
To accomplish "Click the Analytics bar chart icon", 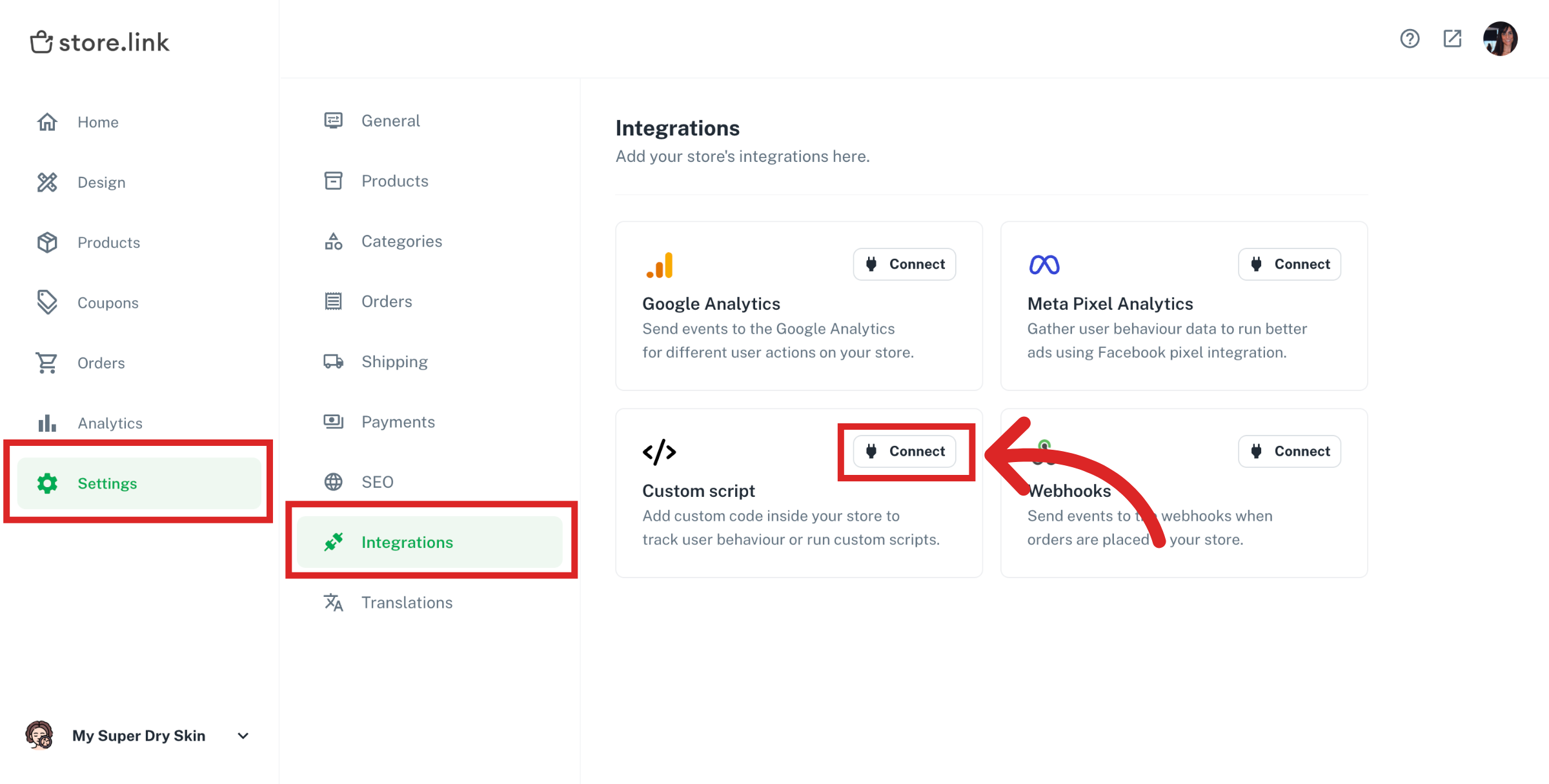I will click(47, 423).
